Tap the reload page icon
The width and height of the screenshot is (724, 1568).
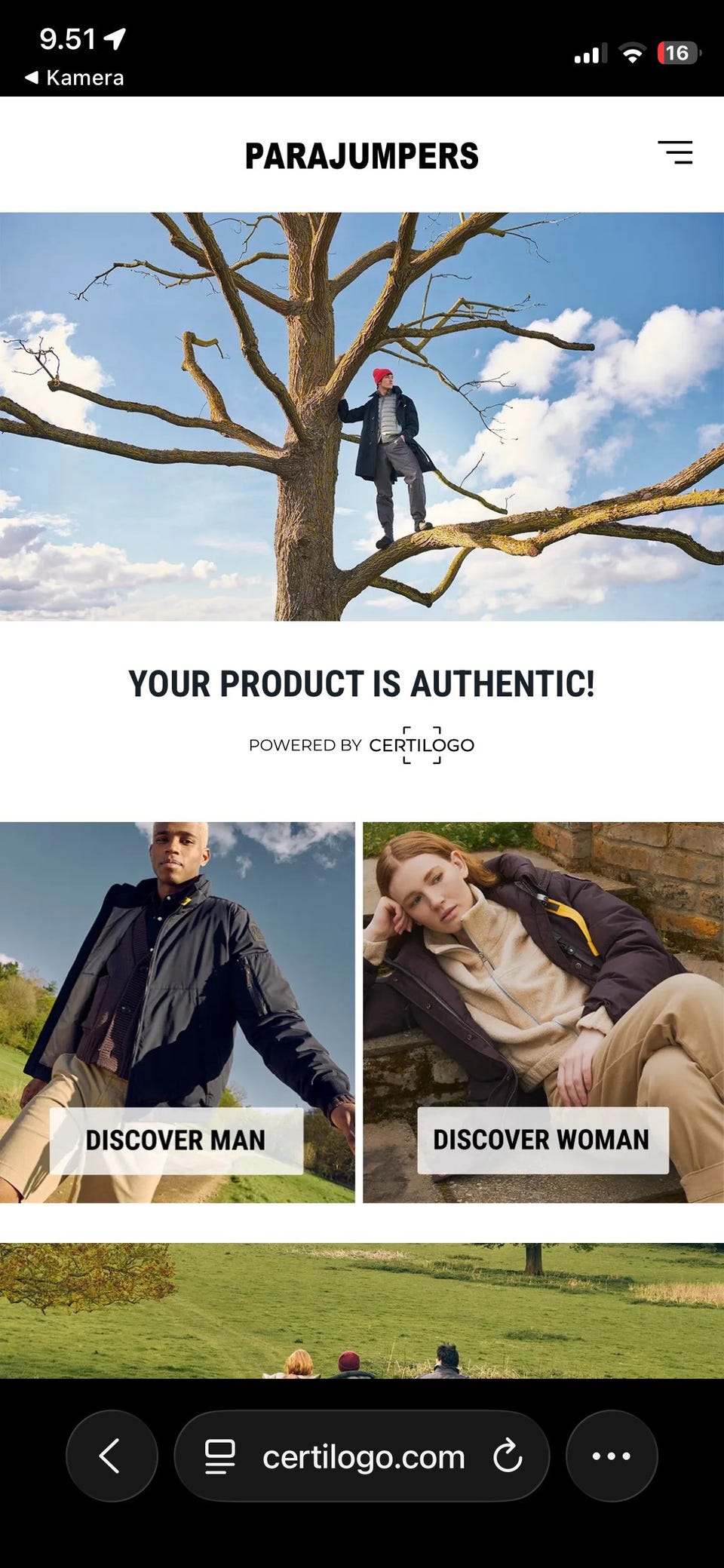[x=508, y=1456]
